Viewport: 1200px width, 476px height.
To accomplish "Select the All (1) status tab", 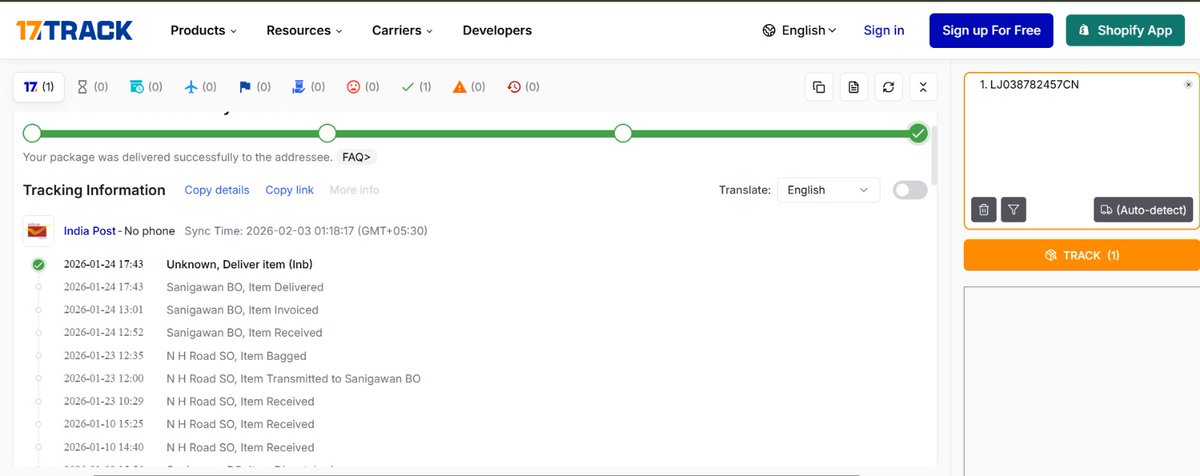I will pyautogui.click(x=39, y=87).
